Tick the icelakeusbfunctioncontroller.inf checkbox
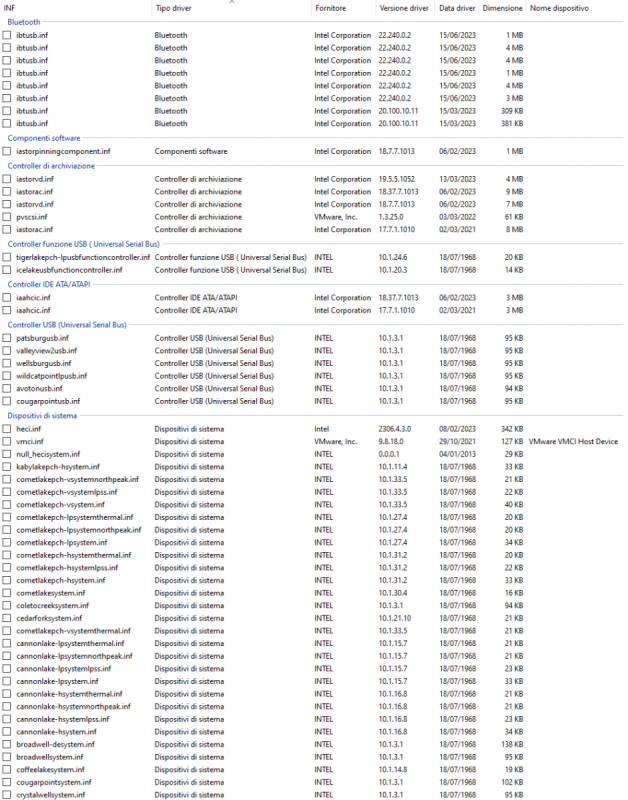Viewport: 628px width, 800px height. coord(7,270)
